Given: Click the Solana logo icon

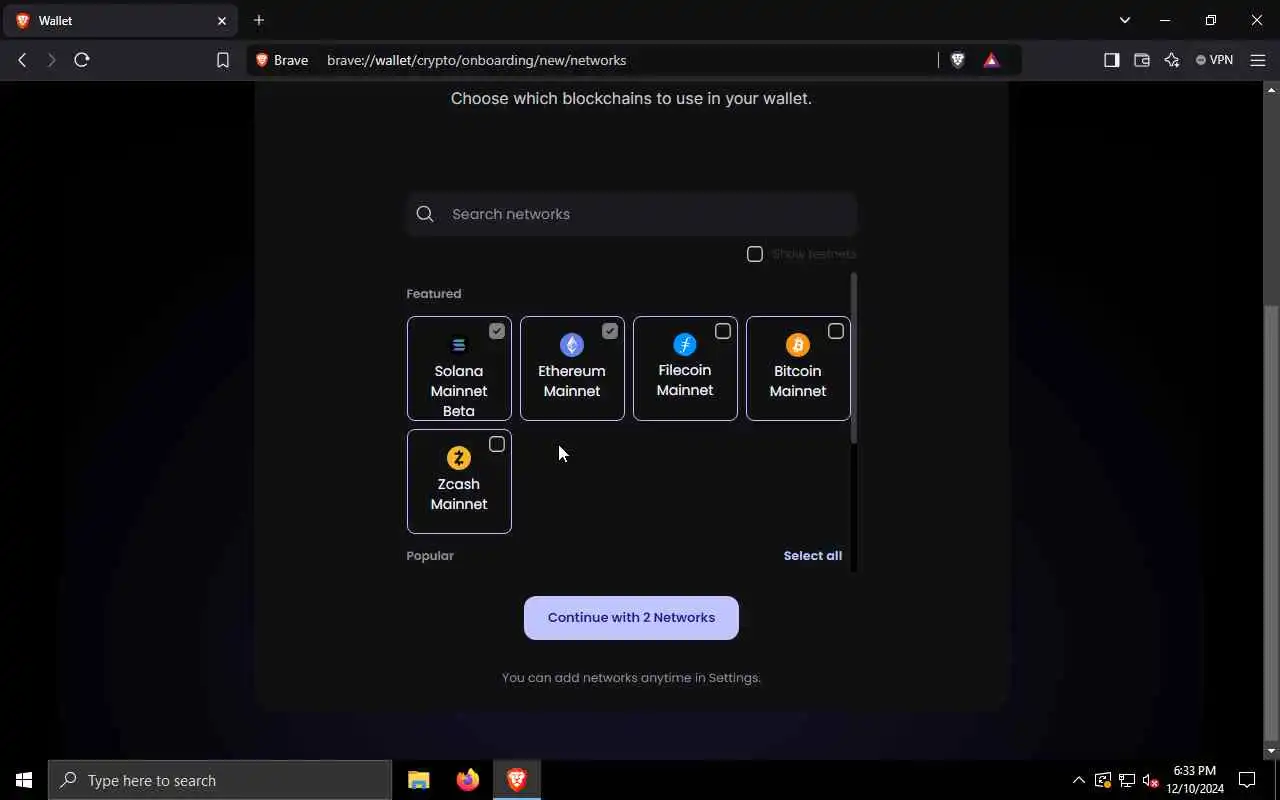Looking at the screenshot, I should click(459, 345).
